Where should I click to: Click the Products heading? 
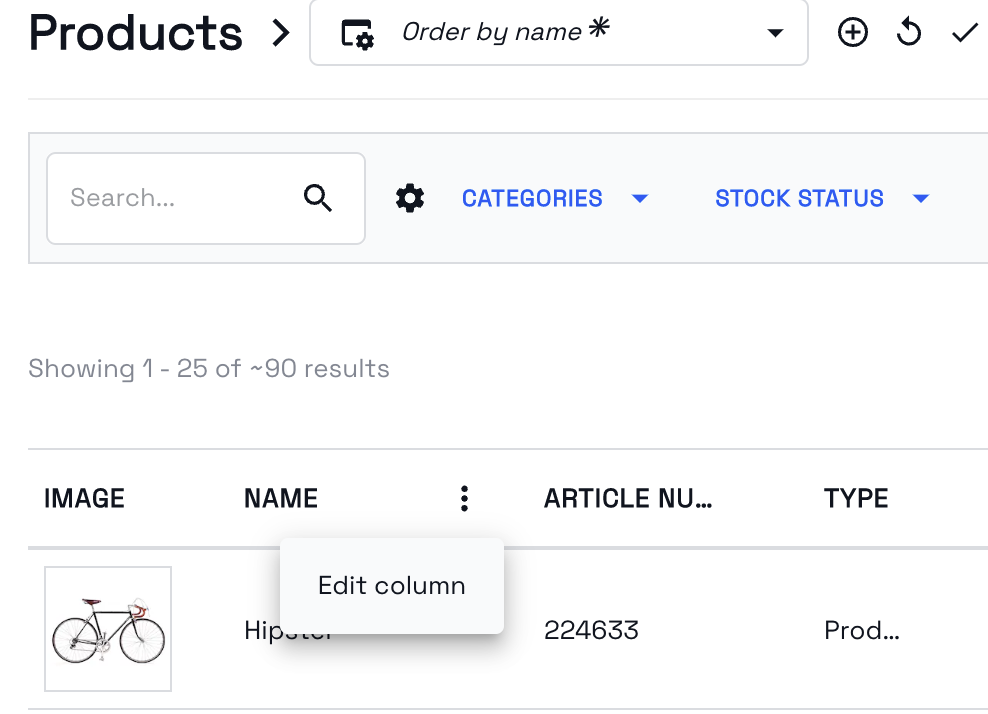click(x=136, y=33)
